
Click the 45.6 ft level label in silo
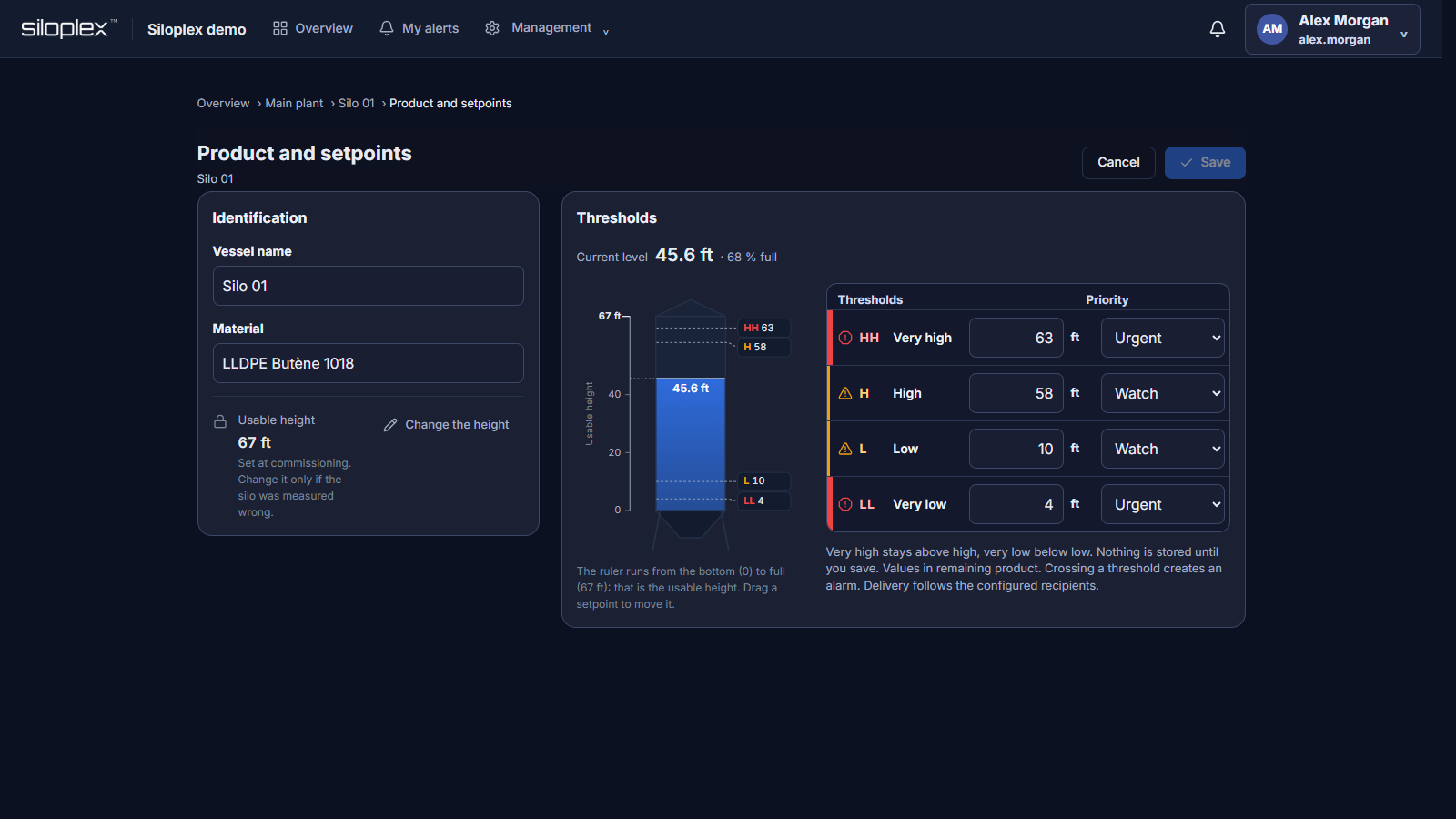[x=691, y=389]
